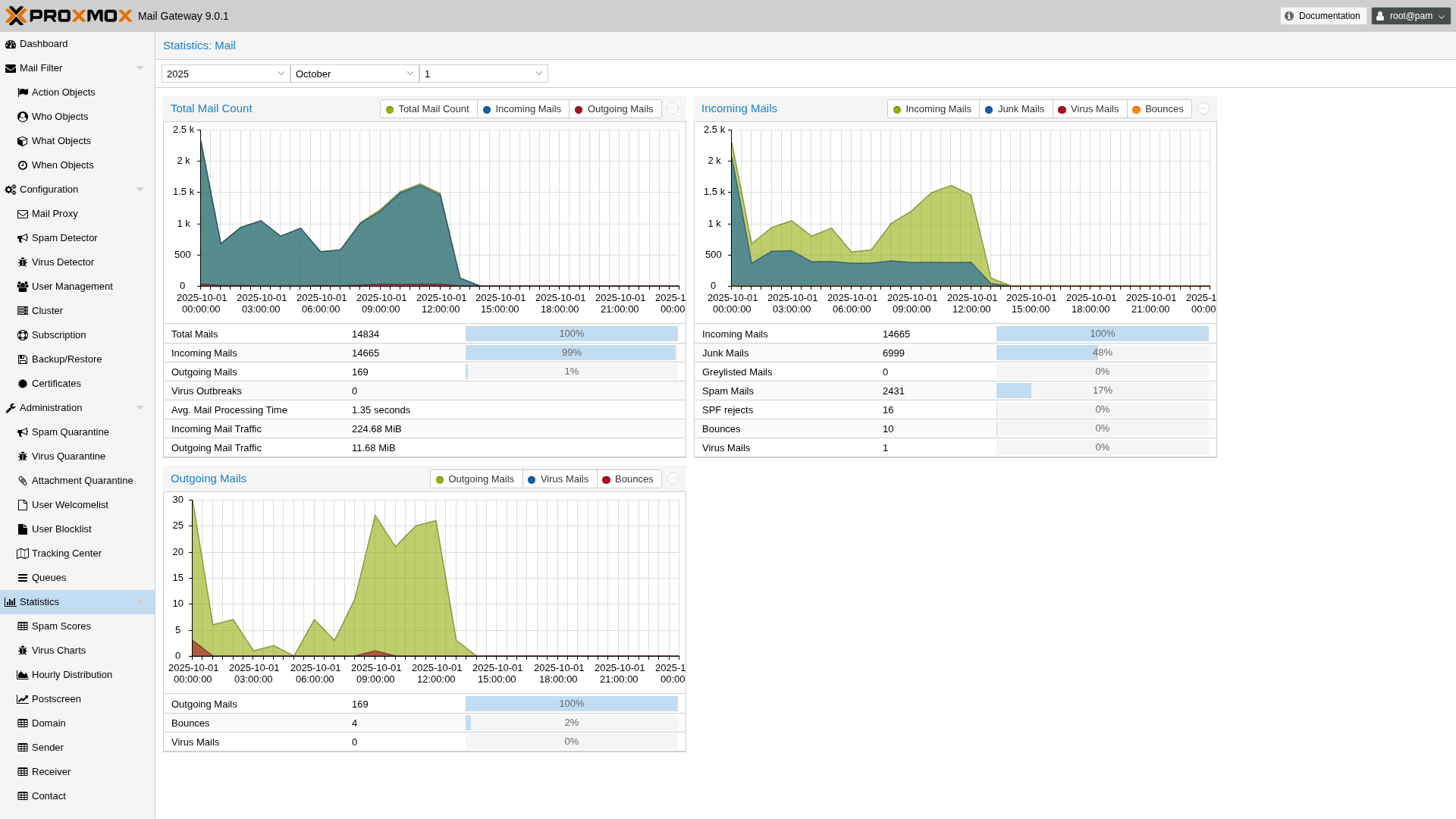1456x819 pixels.
Task: Click the Hourly Distribution chart icon
Action: [23, 675]
